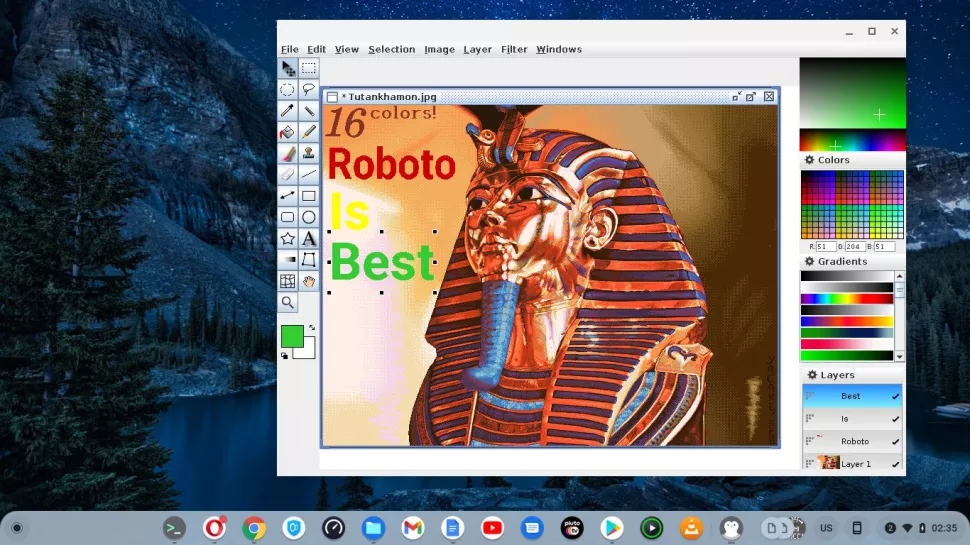Select the Arrow line tool
Screen dimensions: 970x545
pos(288,196)
